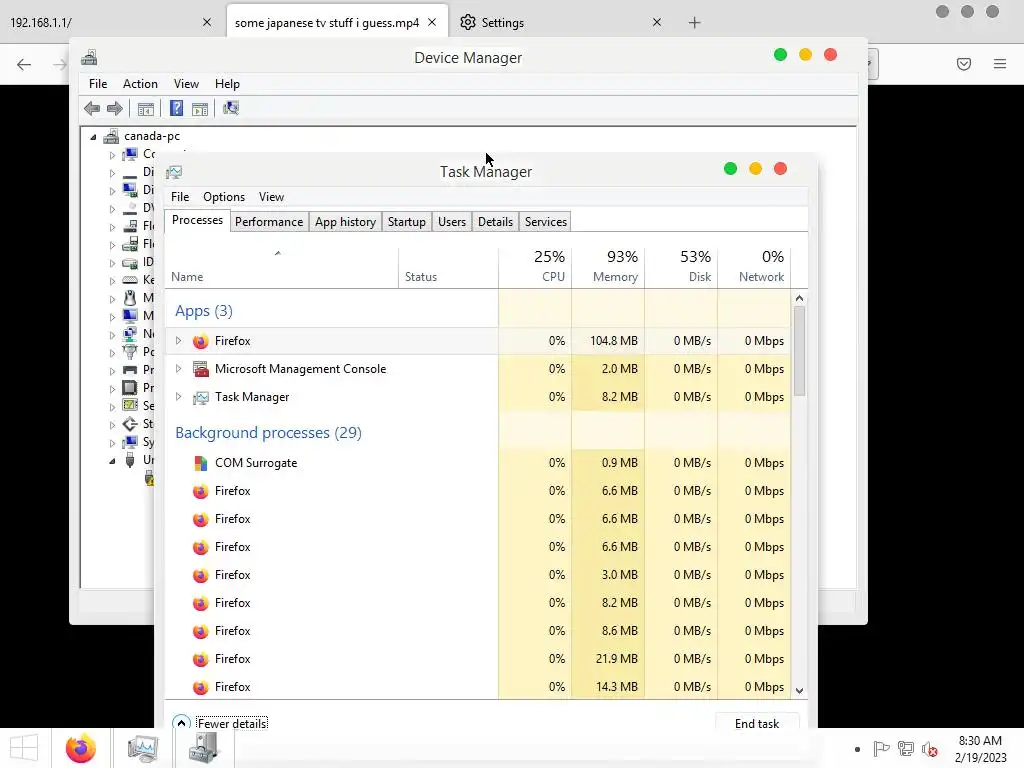Viewport: 1024px width, 768px height.
Task: Select the Processes tab
Action: click(x=197, y=221)
